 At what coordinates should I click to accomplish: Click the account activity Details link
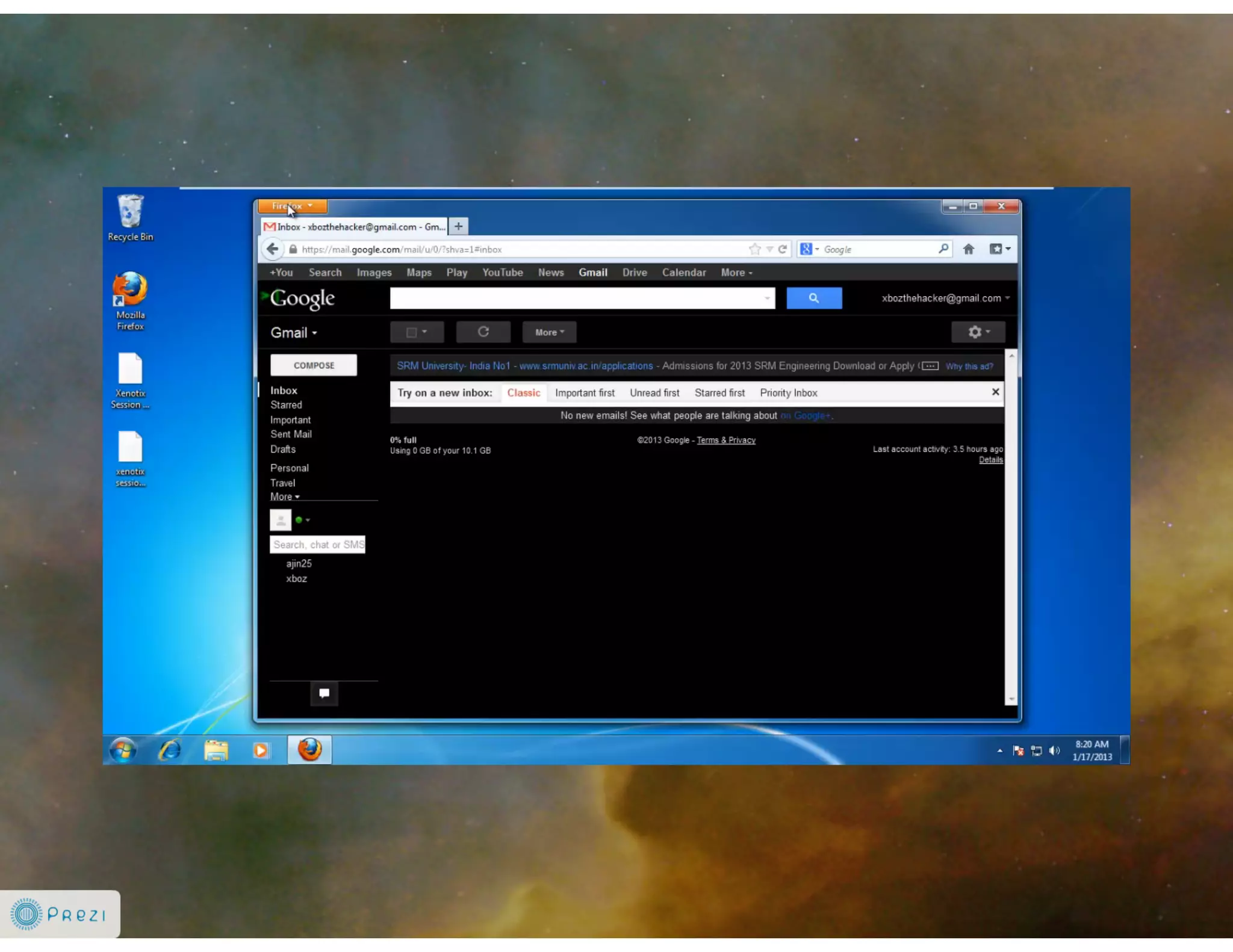coord(990,460)
